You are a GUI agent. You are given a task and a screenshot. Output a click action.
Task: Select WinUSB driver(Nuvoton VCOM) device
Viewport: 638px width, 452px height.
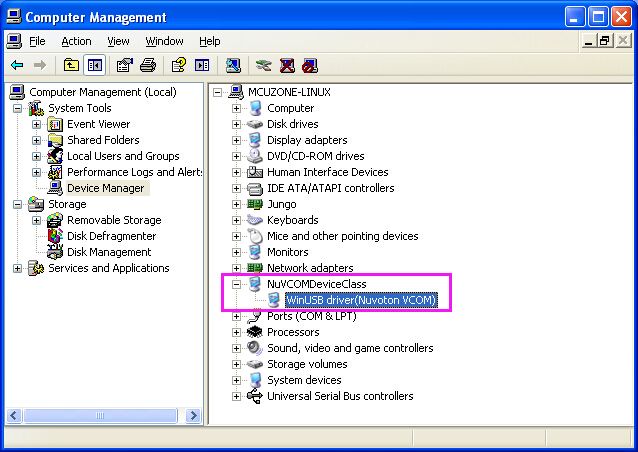point(361,300)
